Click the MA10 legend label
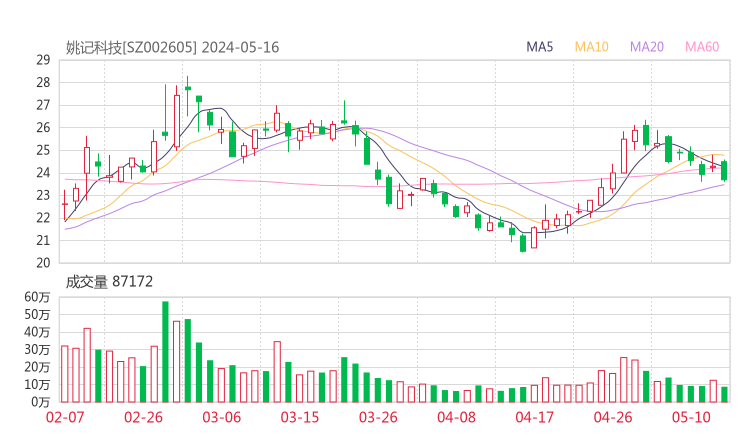This screenshot has height=440, width=740. 591,47
